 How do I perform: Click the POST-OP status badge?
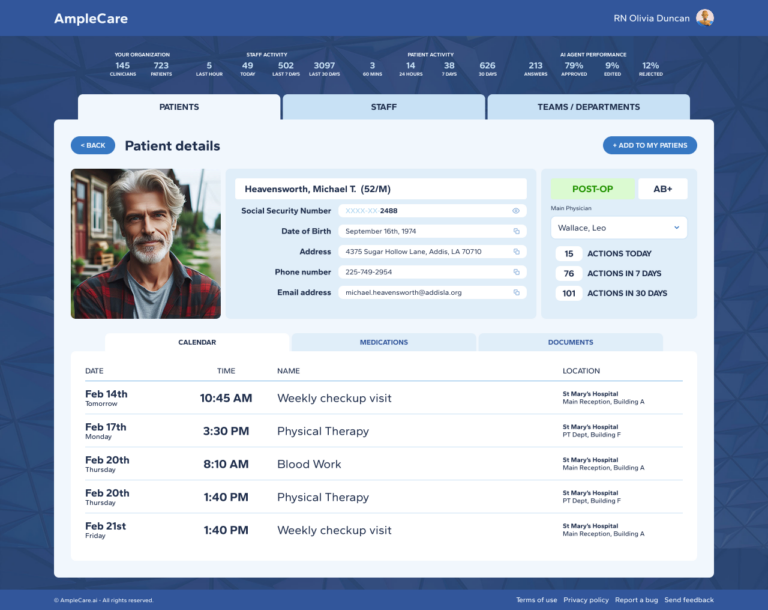coord(593,189)
